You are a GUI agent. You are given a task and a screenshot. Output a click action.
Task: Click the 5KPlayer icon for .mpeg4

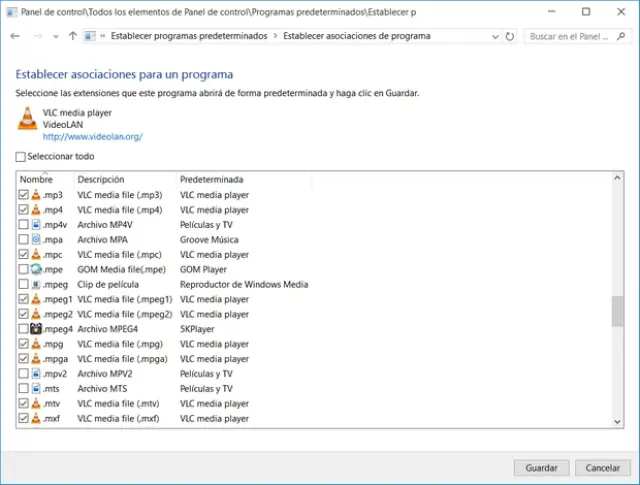(x=36, y=329)
